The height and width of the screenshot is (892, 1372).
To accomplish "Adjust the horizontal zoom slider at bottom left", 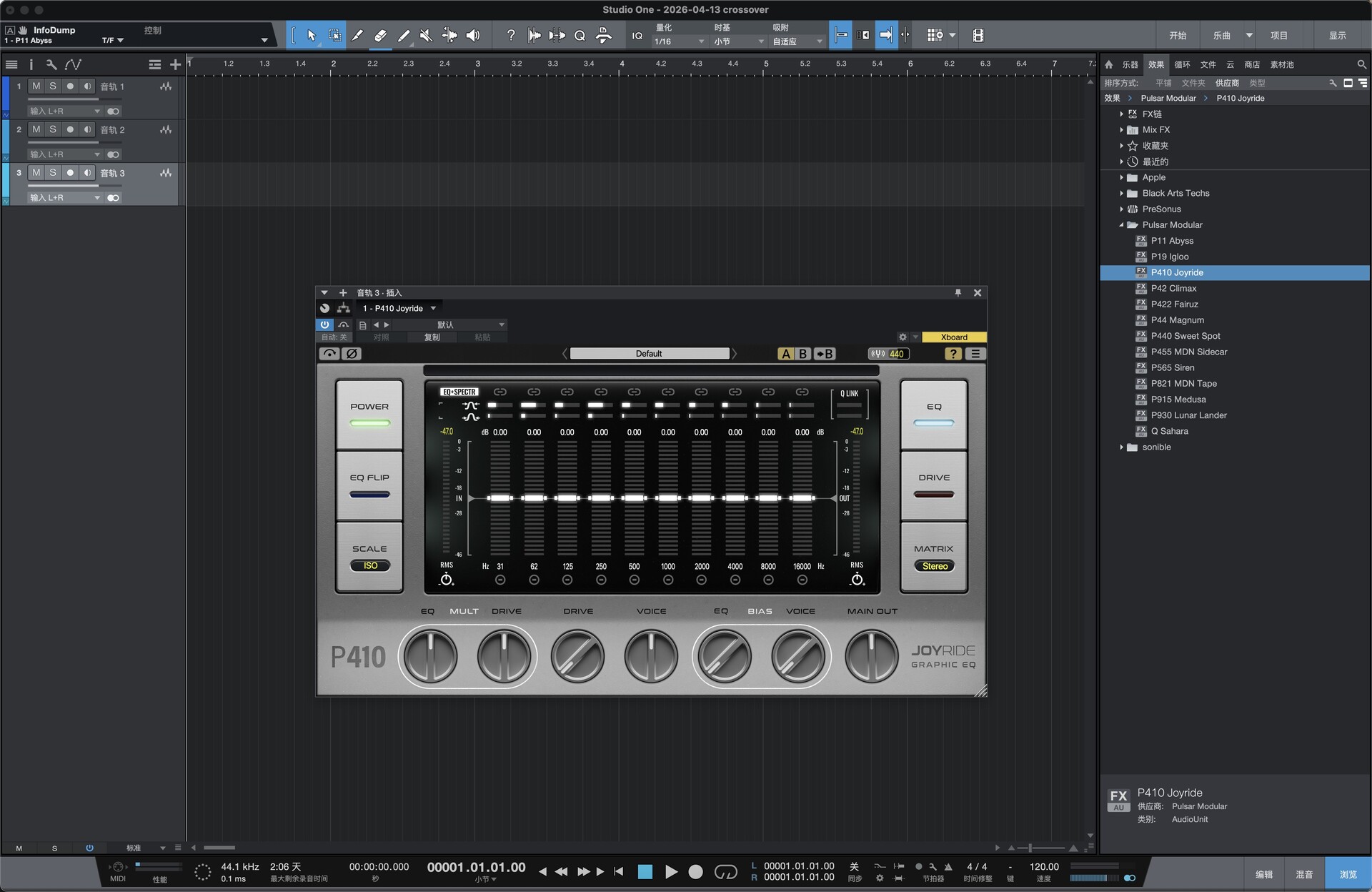I will (x=219, y=848).
